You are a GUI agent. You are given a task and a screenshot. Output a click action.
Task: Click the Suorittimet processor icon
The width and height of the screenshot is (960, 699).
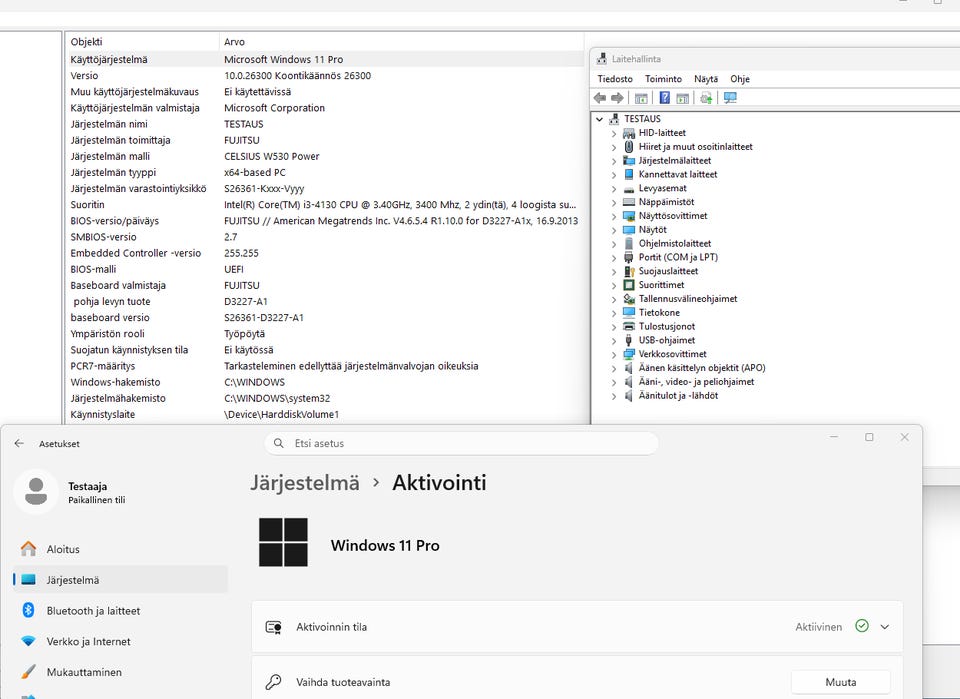pyautogui.click(x=629, y=285)
